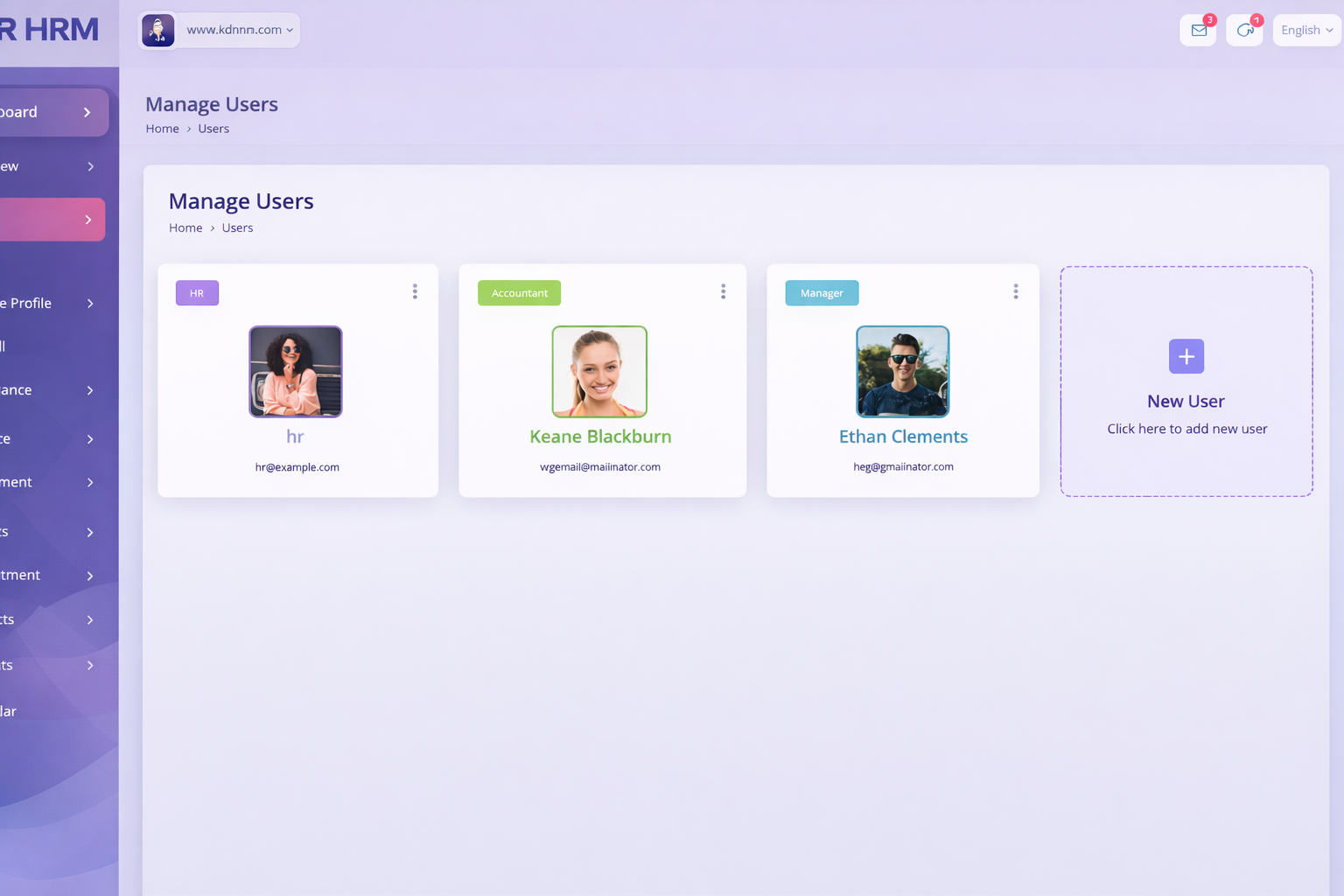Open three-dot menu on the HR card
The width and height of the screenshot is (1344, 896).
click(x=415, y=291)
